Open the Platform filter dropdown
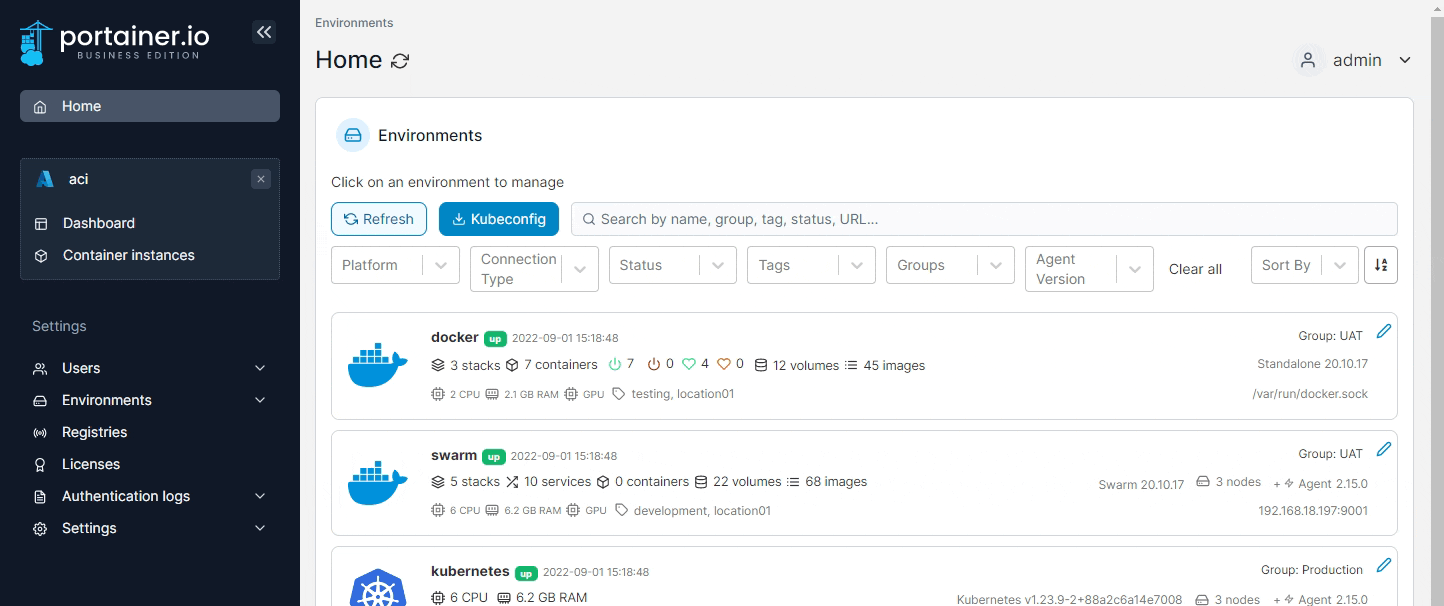The height and width of the screenshot is (606, 1444). [395, 265]
